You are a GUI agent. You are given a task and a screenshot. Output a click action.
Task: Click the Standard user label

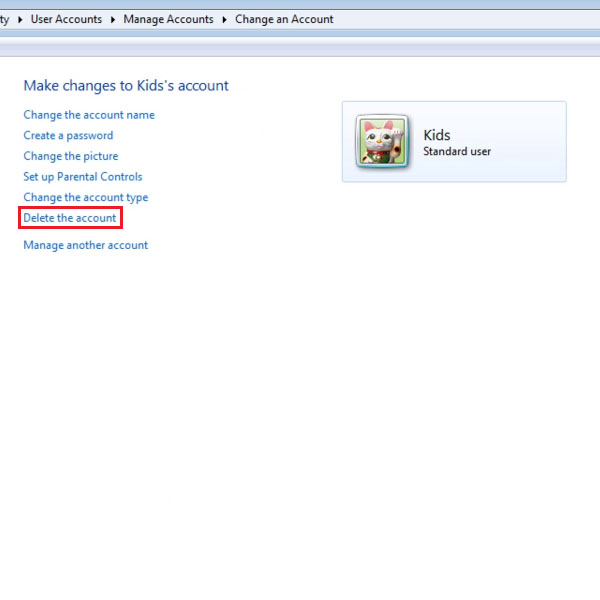point(457,152)
